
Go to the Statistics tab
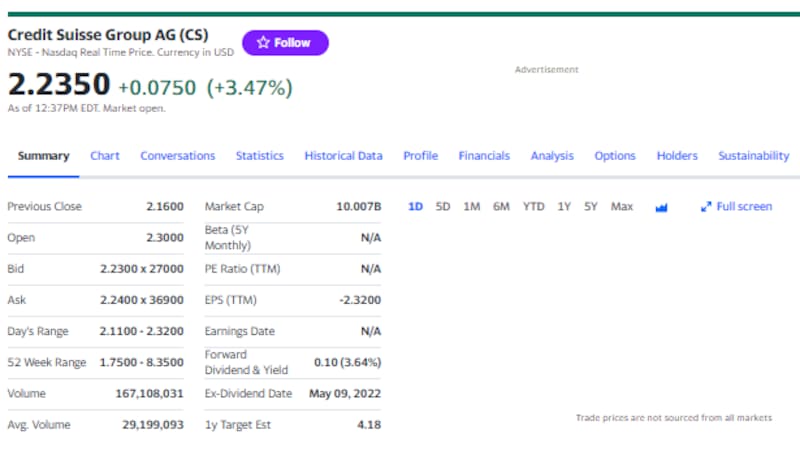(x=259, y=156)
